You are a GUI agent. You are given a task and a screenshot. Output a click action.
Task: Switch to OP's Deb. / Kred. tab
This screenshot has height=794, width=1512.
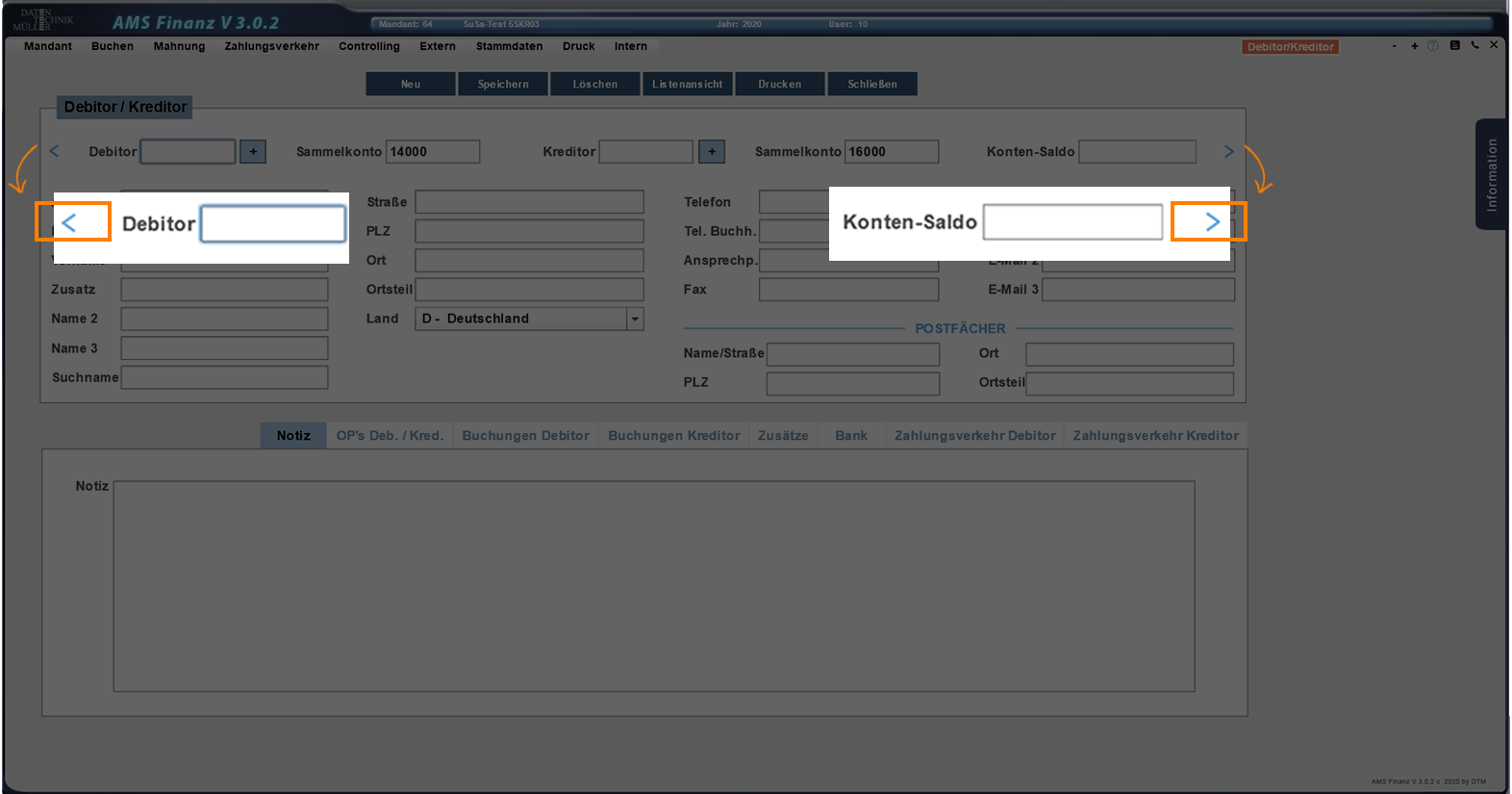(x=390, y=435)
